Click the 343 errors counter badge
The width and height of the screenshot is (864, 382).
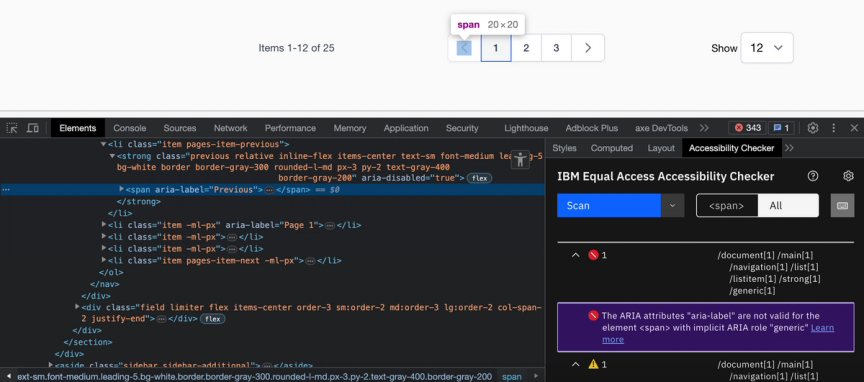[x=747, y=128]
